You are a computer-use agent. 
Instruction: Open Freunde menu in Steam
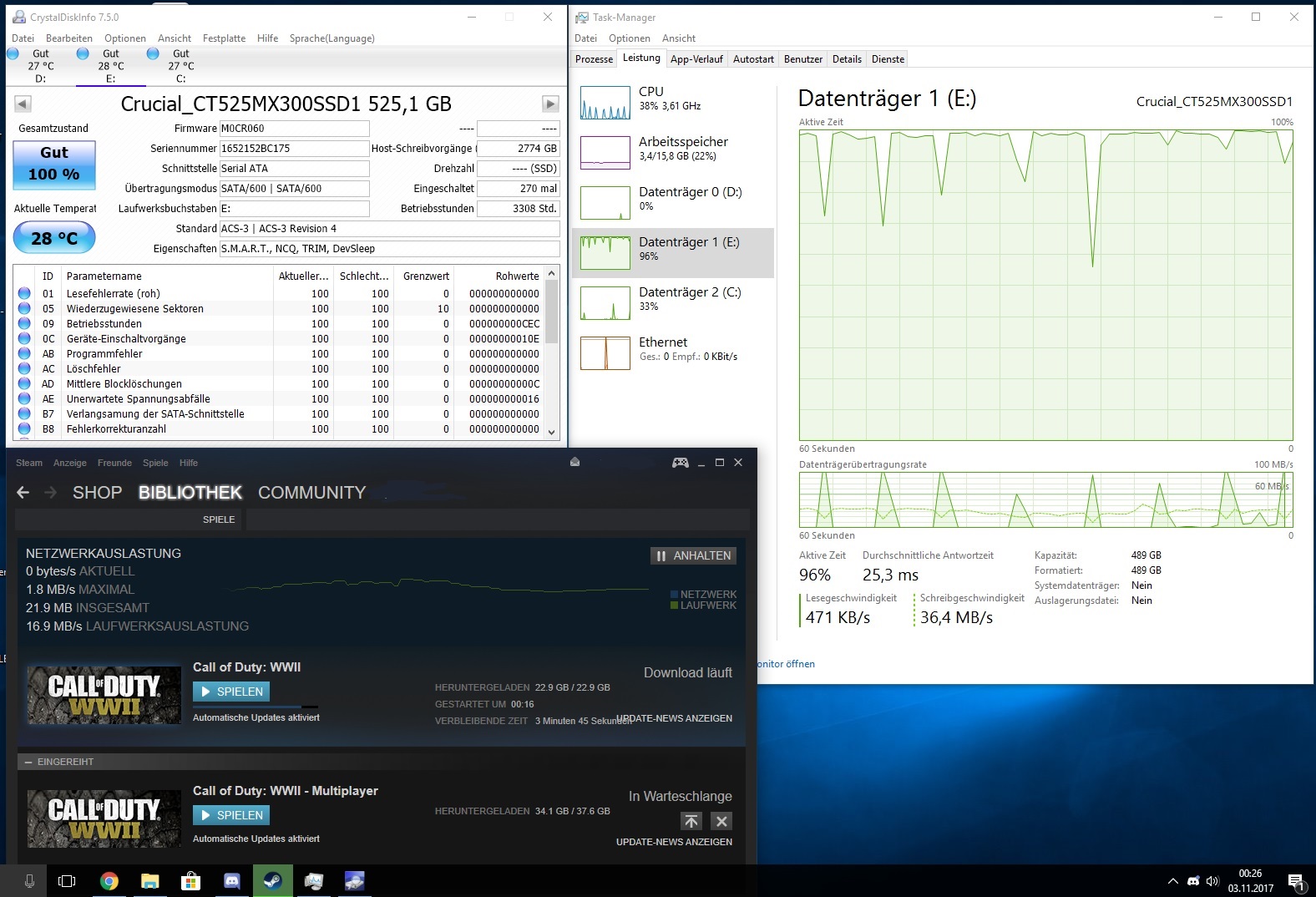click(x=114, y=463)
